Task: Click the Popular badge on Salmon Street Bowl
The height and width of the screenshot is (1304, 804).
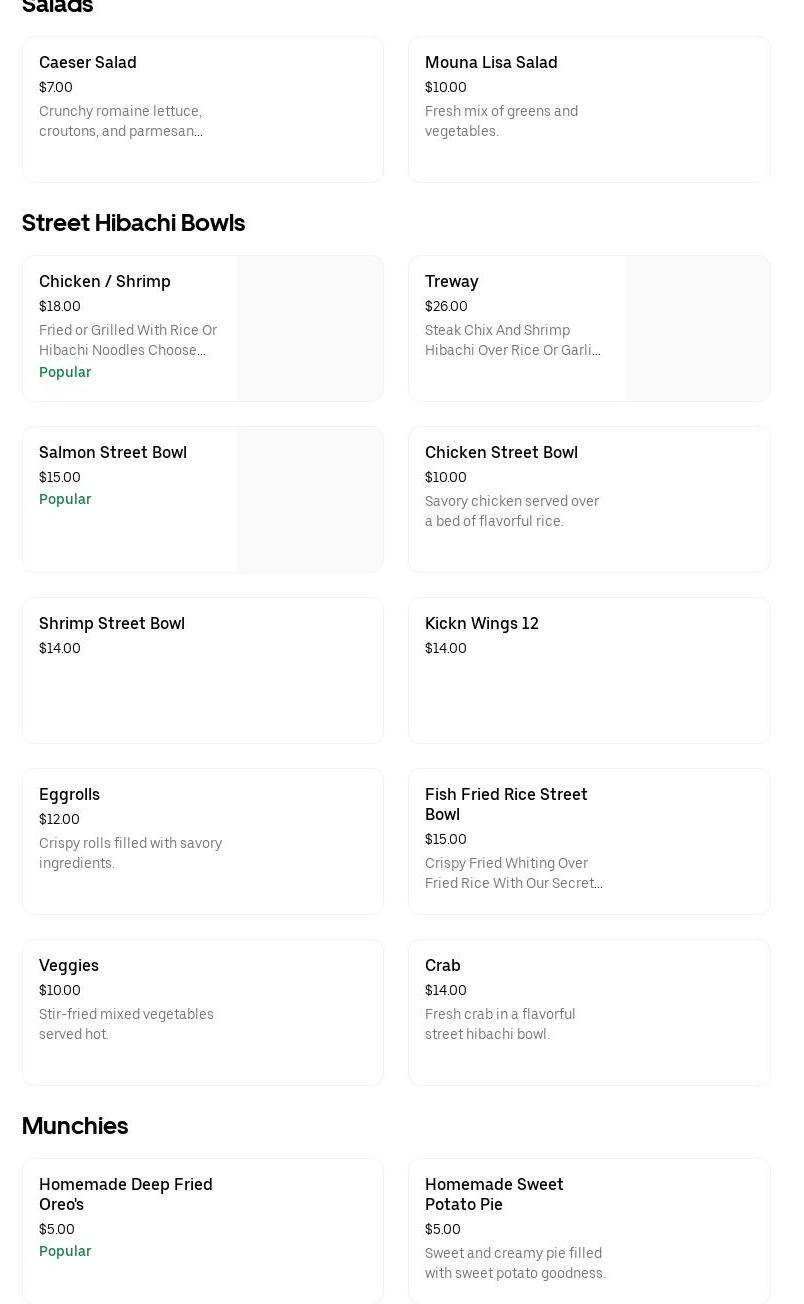Action: 65,499
